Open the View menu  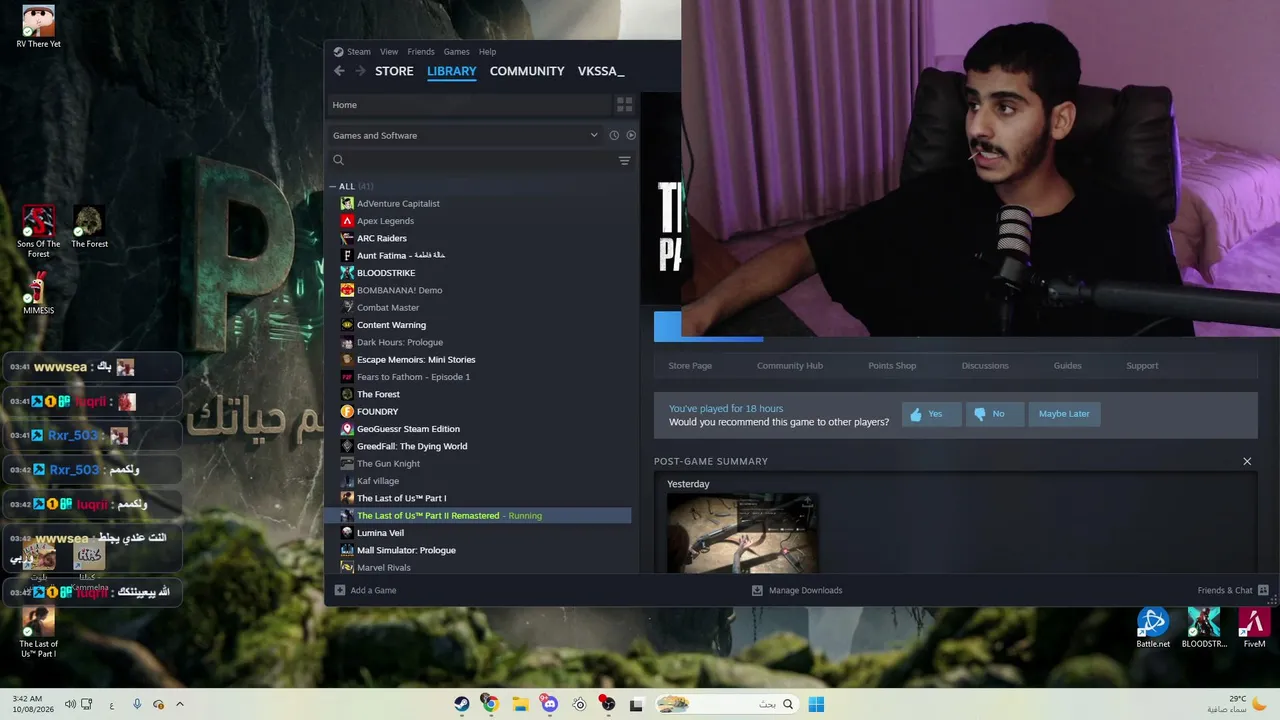(389, 52)
